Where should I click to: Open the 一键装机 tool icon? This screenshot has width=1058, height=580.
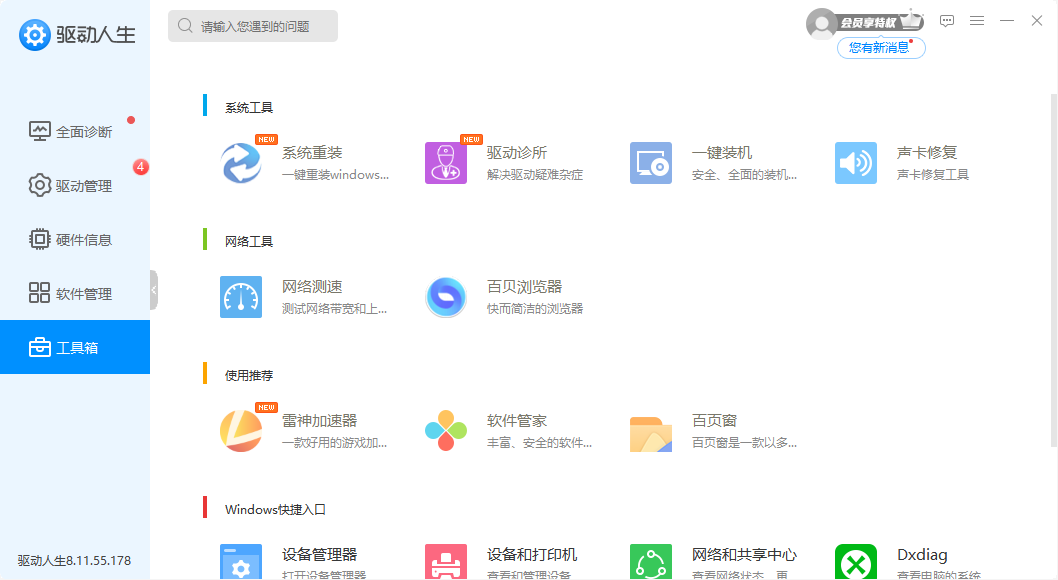point(651,163)
